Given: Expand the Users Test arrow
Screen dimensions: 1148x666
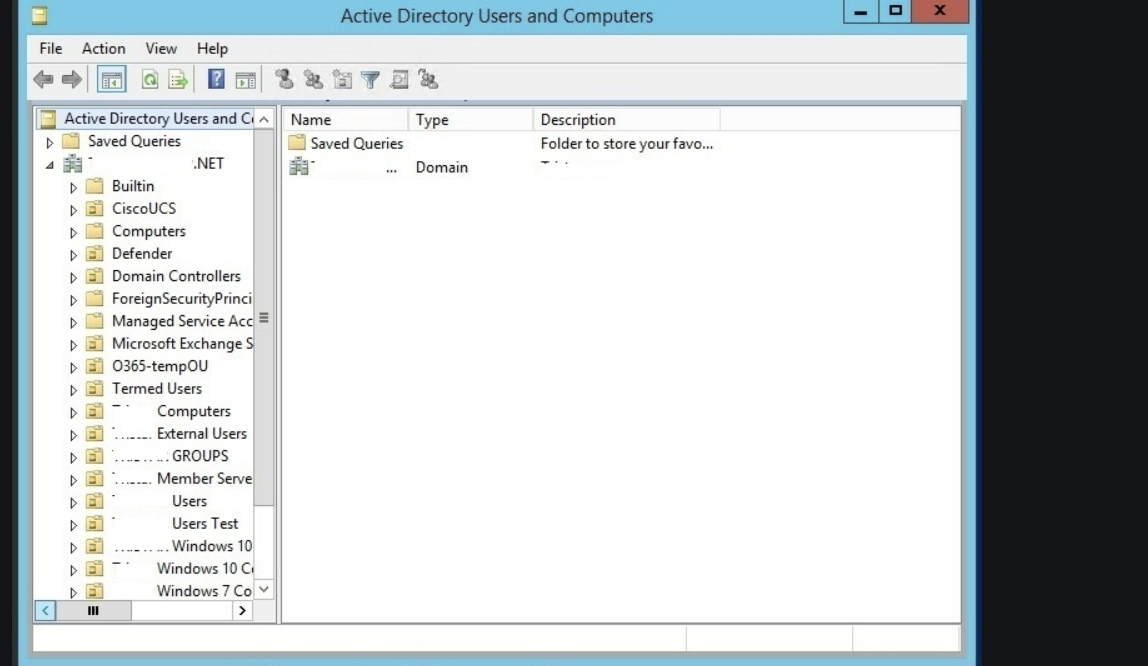Looking at the screenshot, I should pyautogui.click(x=73, y=525).
